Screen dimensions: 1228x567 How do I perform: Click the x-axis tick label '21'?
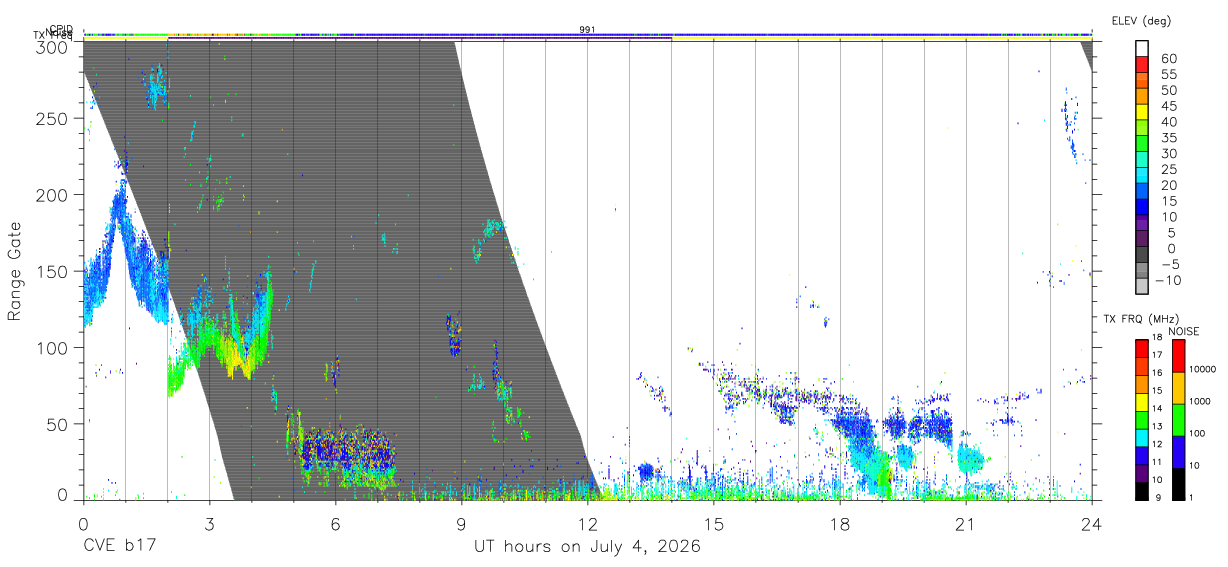coord(965,523)
